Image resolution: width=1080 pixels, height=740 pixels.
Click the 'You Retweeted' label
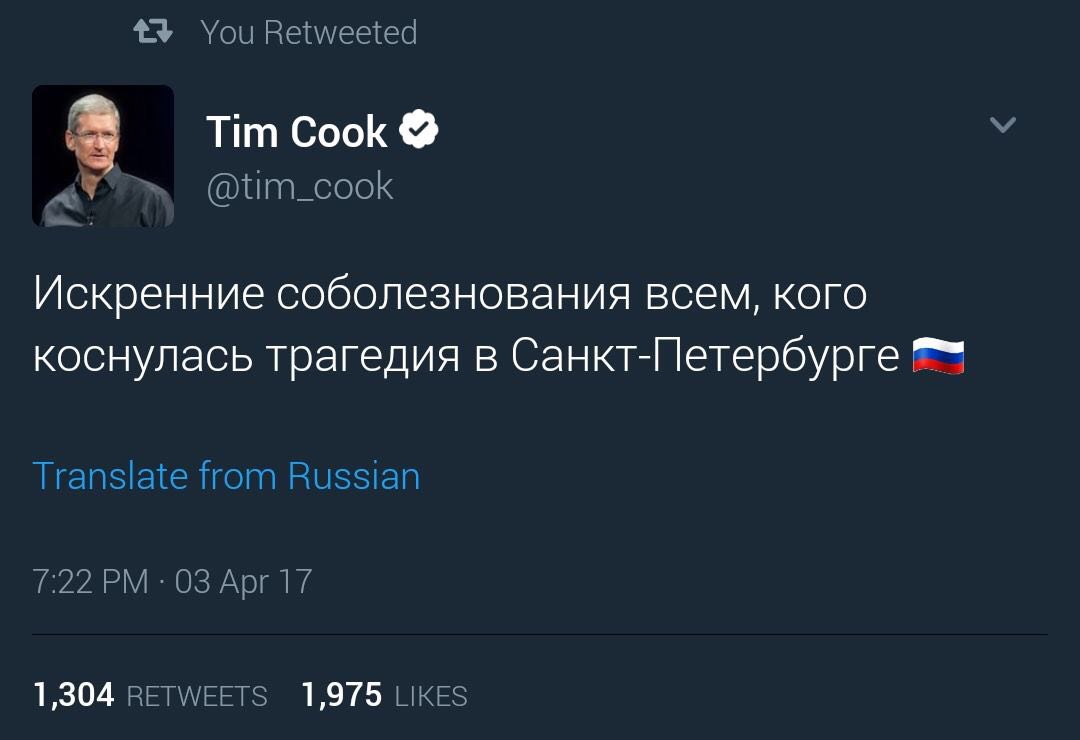[x=308, y=33]
